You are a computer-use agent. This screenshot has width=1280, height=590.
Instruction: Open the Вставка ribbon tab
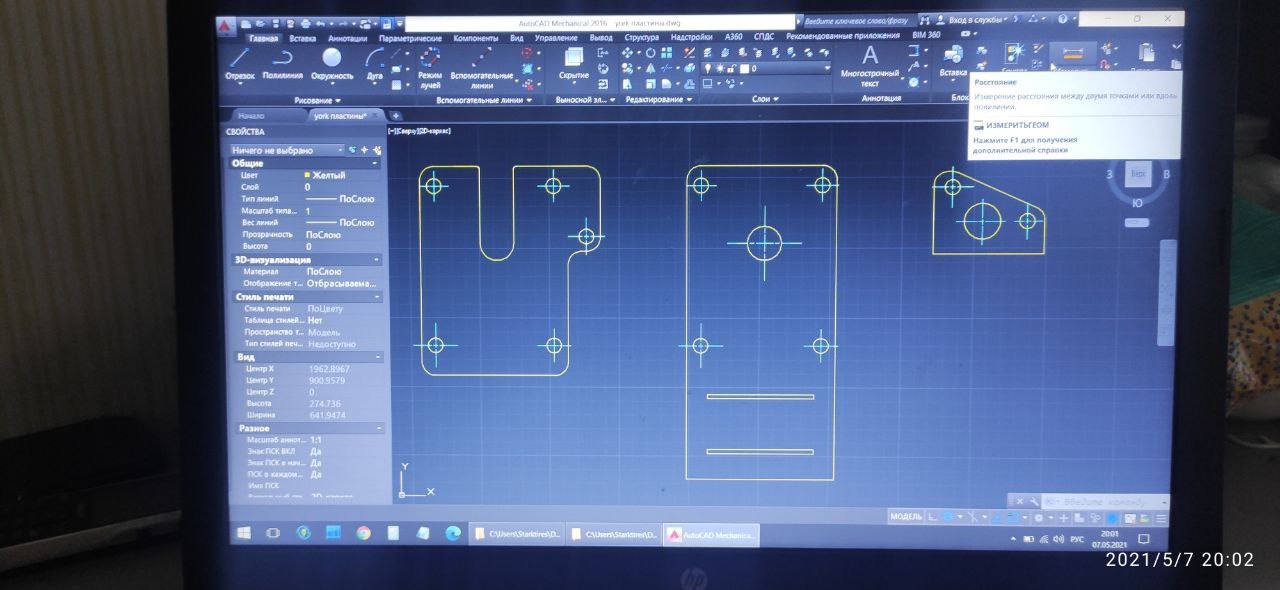click(x=302, y=38)
